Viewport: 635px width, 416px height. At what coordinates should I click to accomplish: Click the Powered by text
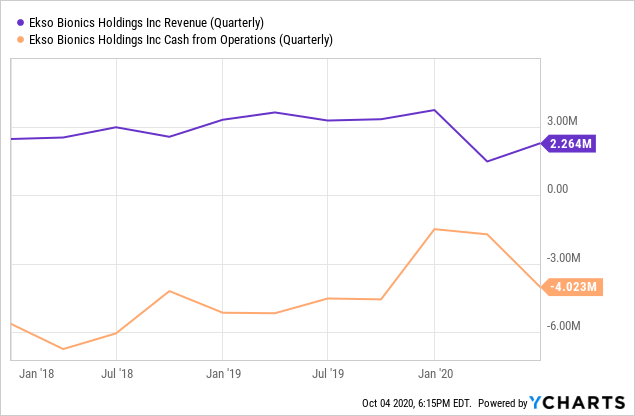pyautogui.click(x=503, y=403)
